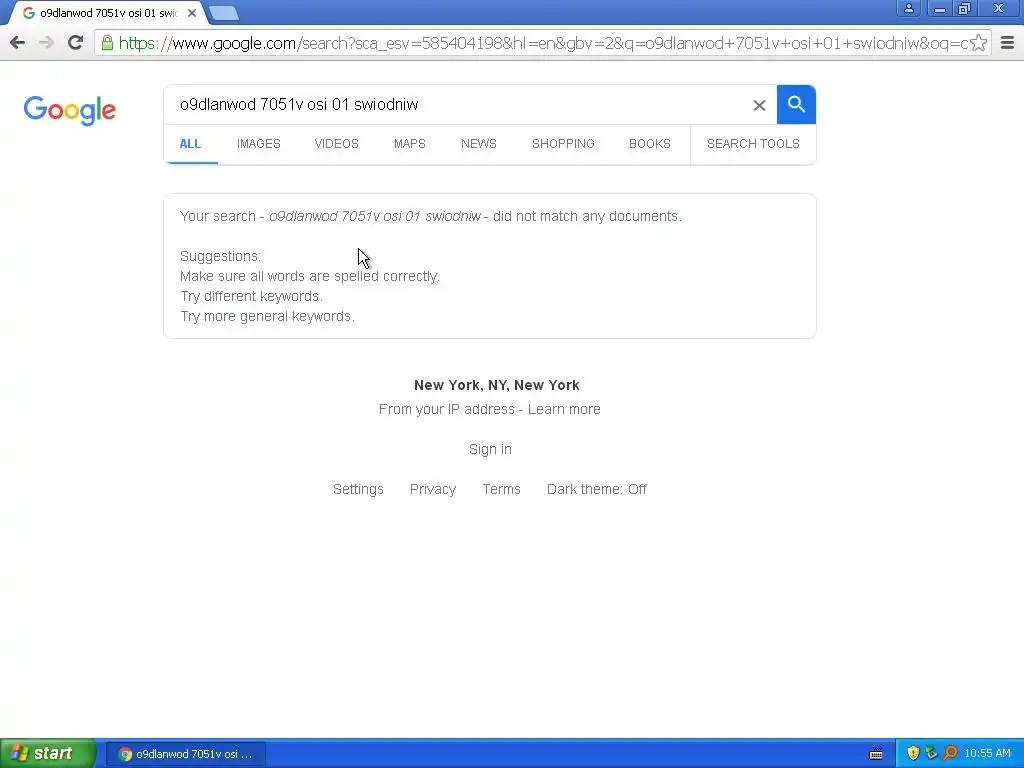Switch to BOOKS results tab
Viewport: 1024px width, 768px height.
(650, 144)
